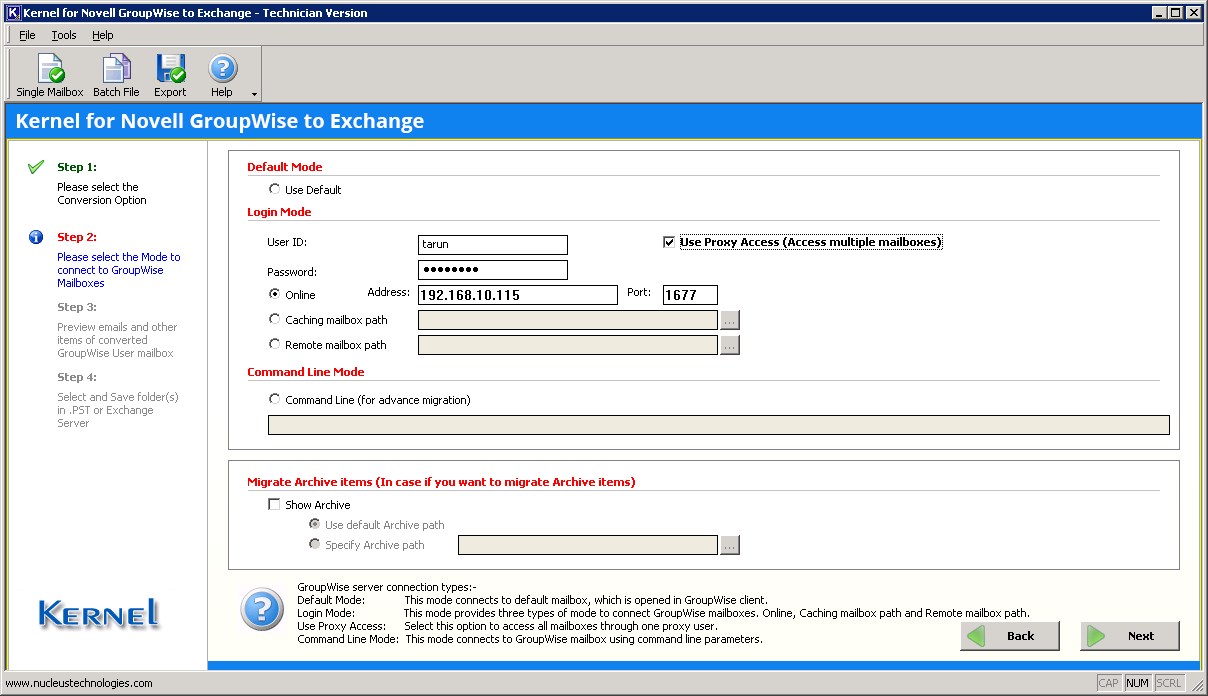Click the Port field showing 1677
The width and height of the screenshot is (1208, 696).
(x=690, y=295)
